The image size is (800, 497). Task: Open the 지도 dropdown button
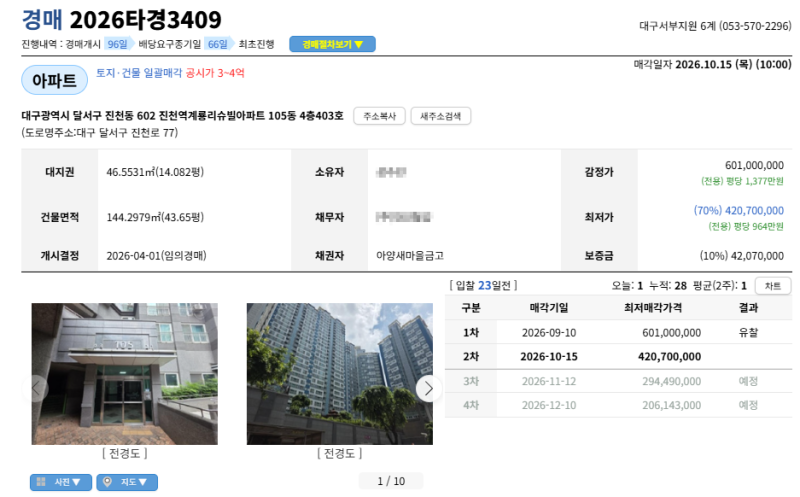pos(127,482)
